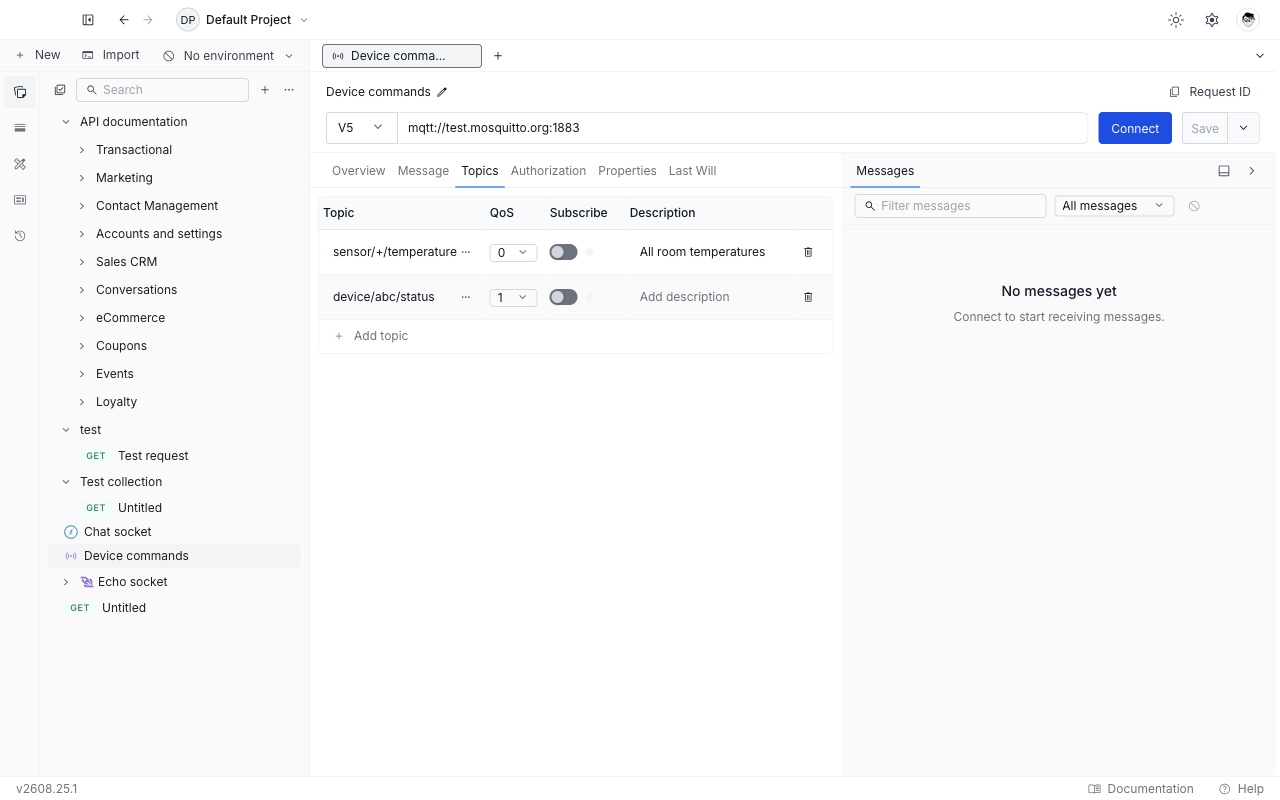Screen dimensions: 1280x800
Task: Collapse the Test collection folder
Action: click(x=66, y=482)
